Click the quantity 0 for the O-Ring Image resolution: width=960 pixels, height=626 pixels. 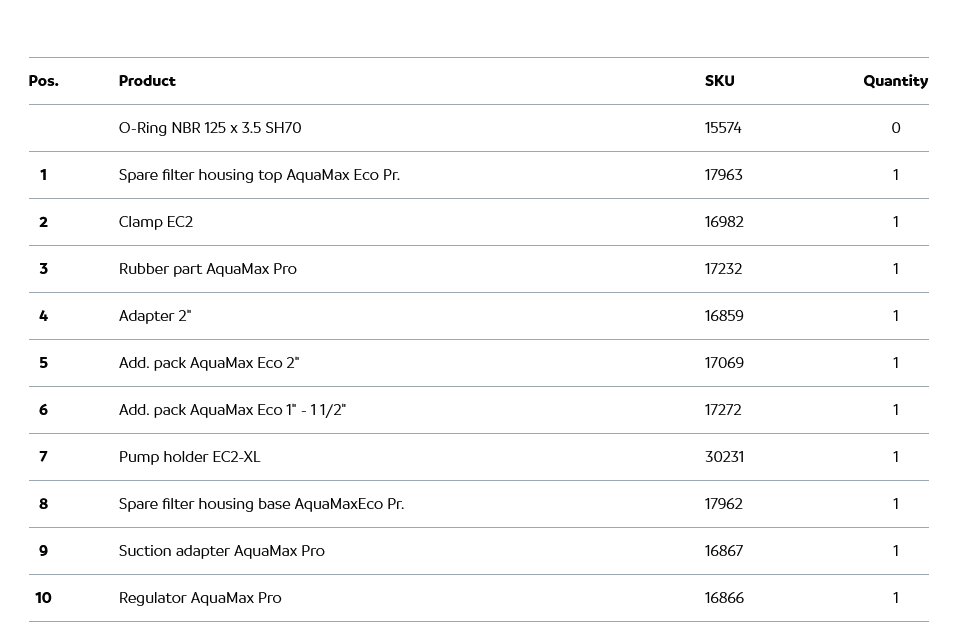895,128
